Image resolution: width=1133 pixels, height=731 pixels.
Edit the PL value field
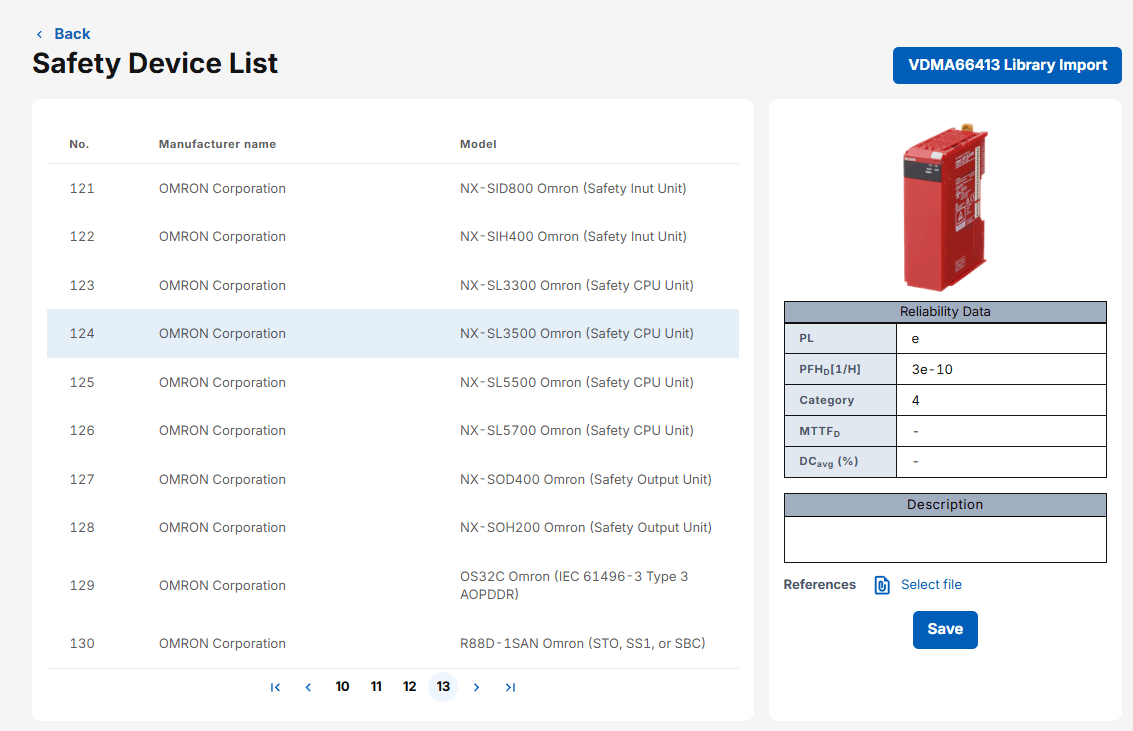[x=1001, y=338]
